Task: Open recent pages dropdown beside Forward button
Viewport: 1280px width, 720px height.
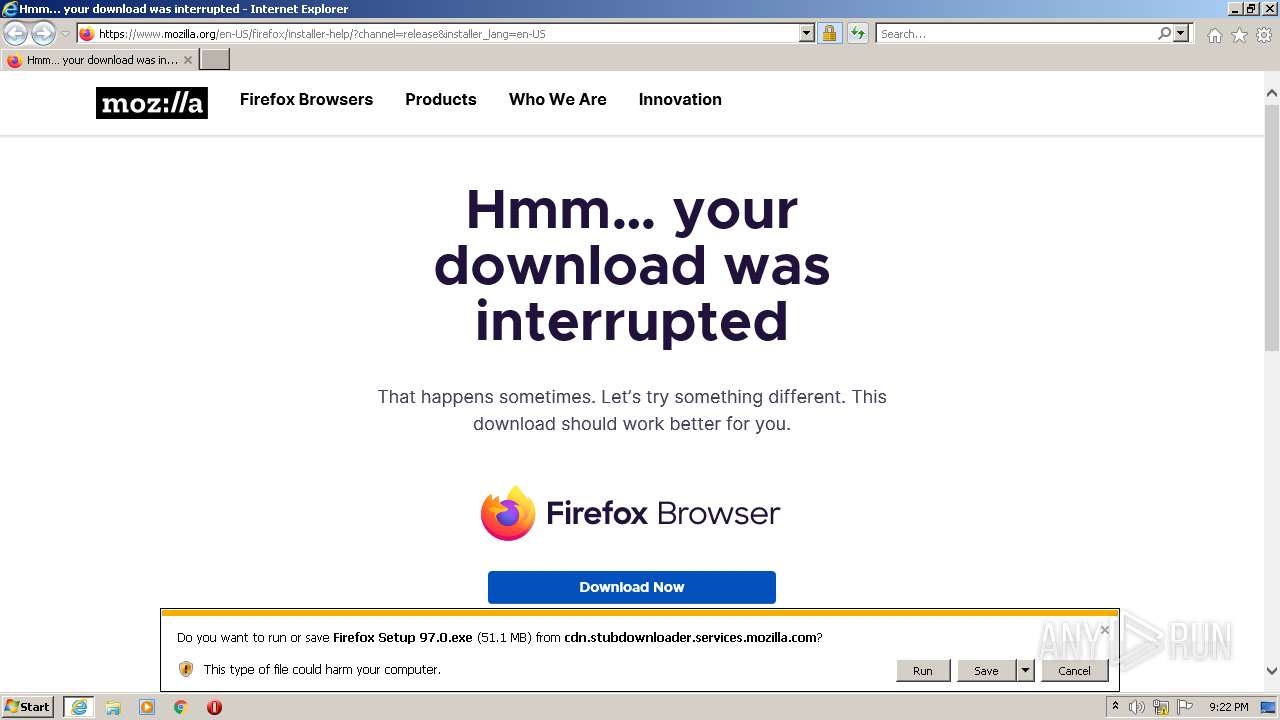Action: click(65, 34)
